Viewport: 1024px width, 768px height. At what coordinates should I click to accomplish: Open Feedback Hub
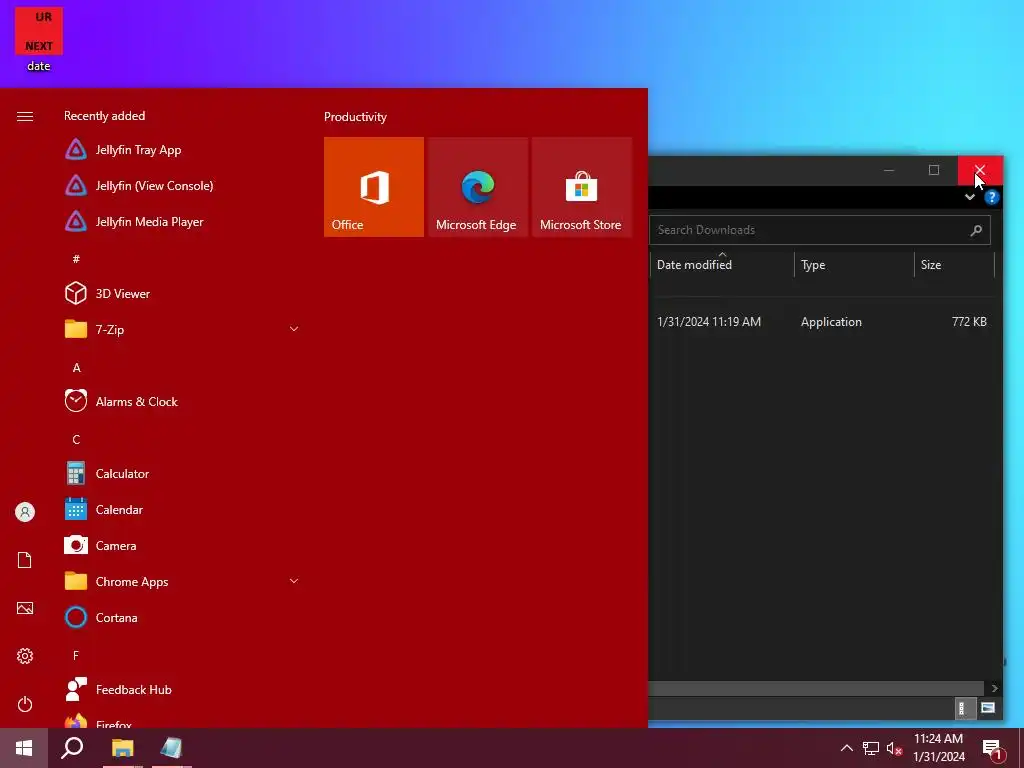[x=181, y=690]
